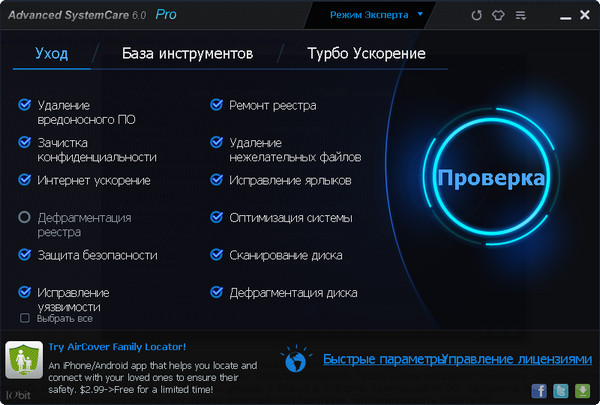Click the Facebook icon

pos(538,390)
